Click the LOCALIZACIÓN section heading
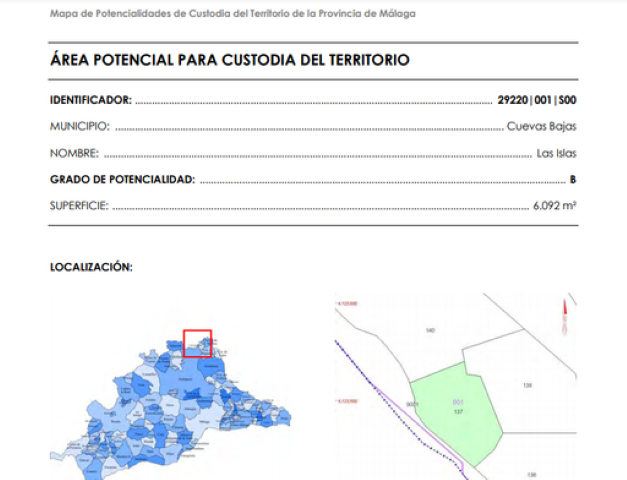Image resolution: width=627 pixels, height=480 pixels. point(91,267)
